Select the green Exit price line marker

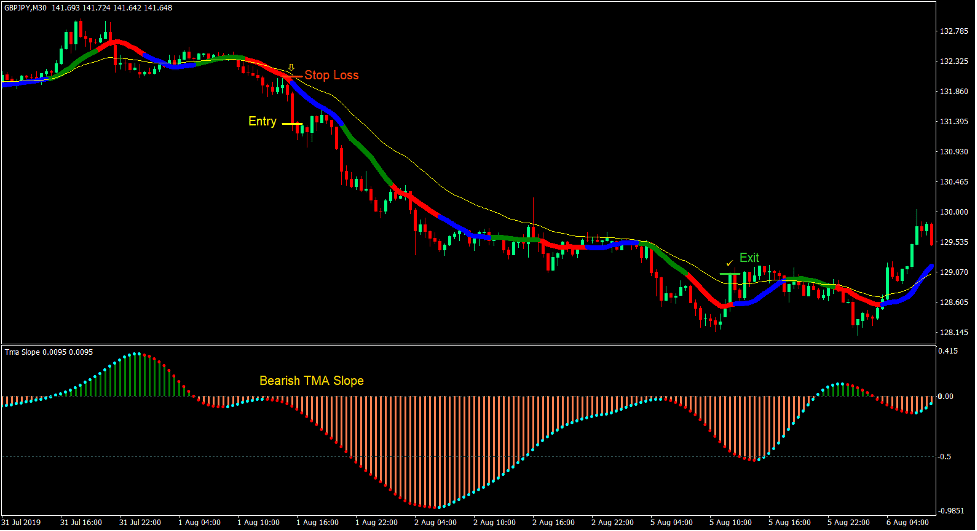pyautogui.click(x=730, y=274)
